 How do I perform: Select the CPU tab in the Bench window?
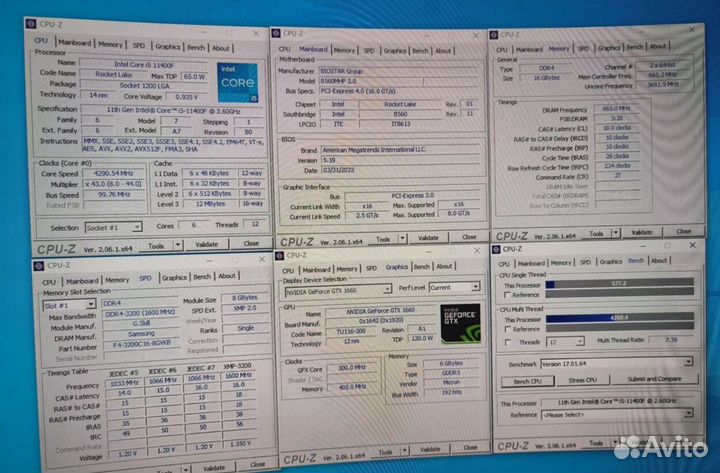coord(504,264)
